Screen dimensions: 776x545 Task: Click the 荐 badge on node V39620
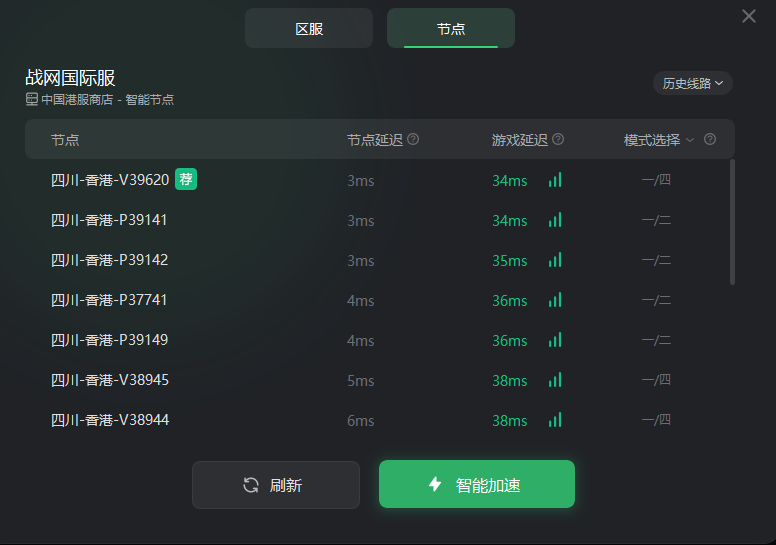click(186, 179)
